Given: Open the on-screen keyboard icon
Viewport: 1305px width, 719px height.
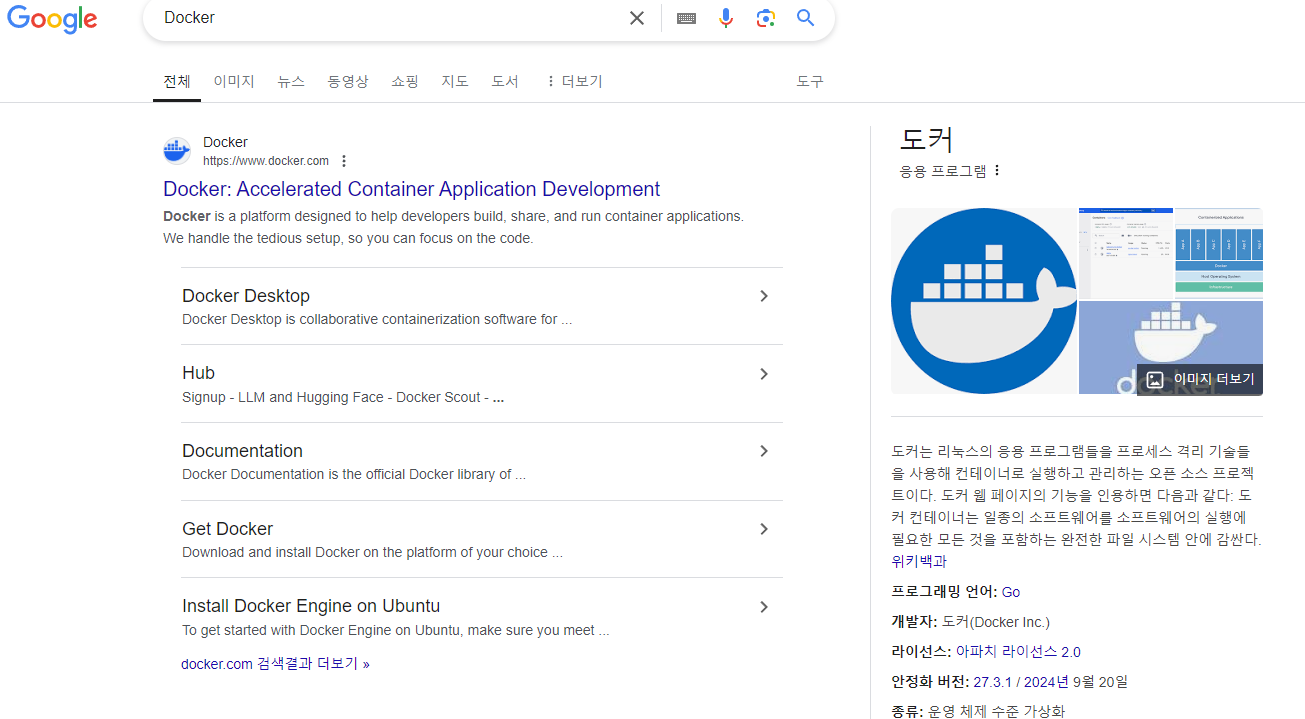Looking at the screenshot, I should pos(686,18).
